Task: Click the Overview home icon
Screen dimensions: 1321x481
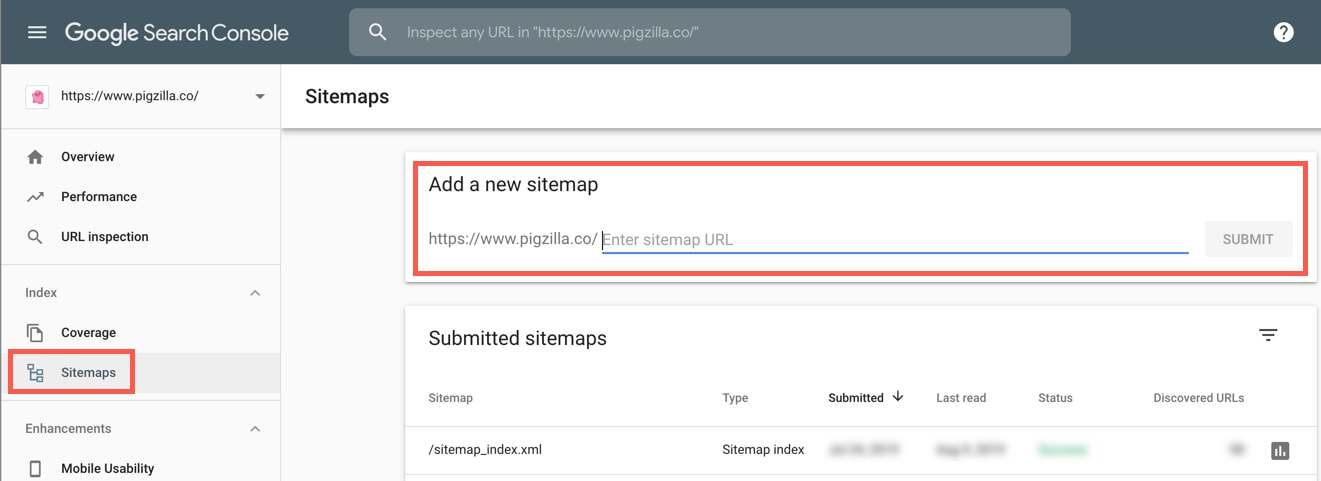Action: [x=35, y=157]
